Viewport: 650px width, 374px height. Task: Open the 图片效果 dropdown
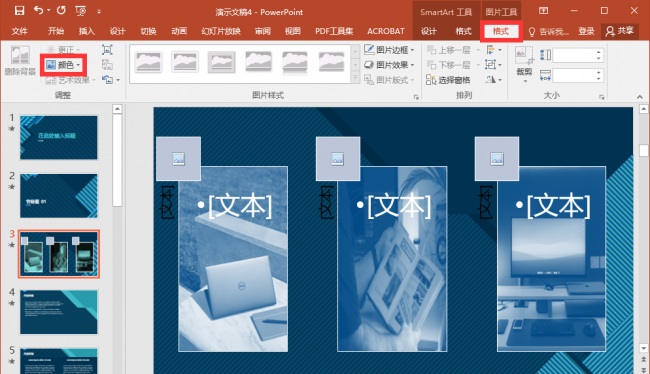[389, 65]
